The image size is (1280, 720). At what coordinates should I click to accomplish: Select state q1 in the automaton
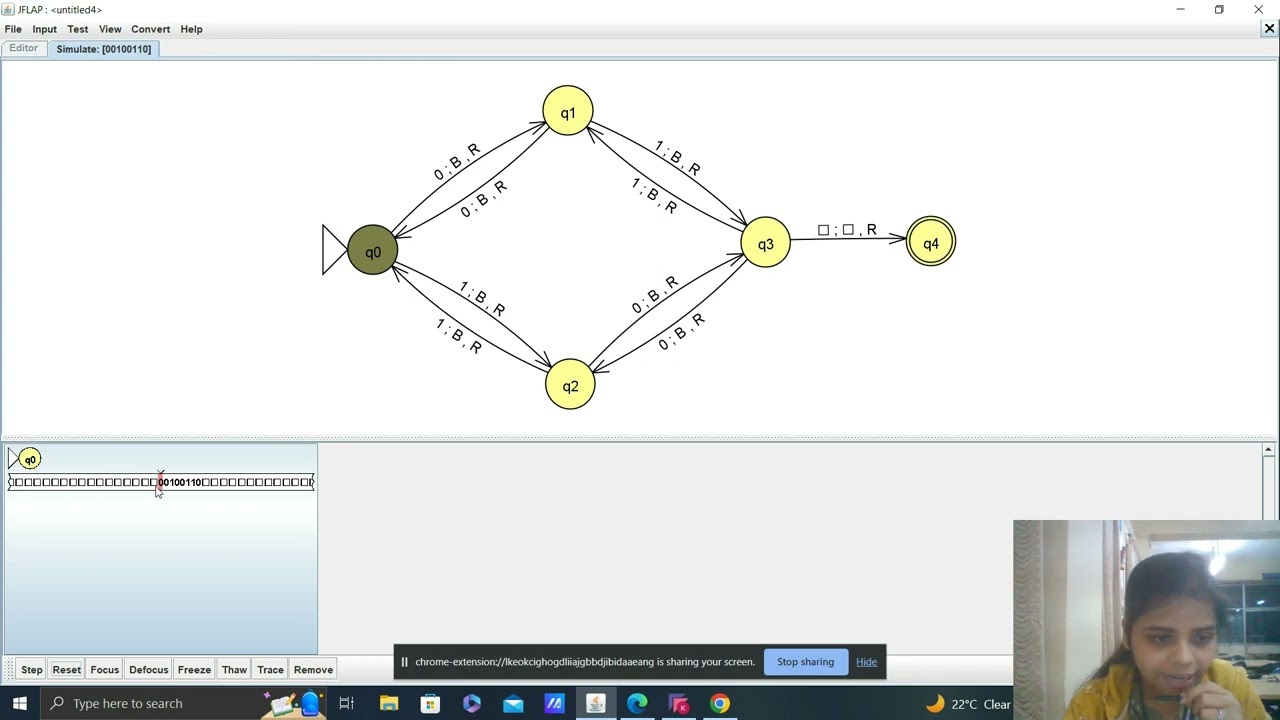[x=568, y=112]
